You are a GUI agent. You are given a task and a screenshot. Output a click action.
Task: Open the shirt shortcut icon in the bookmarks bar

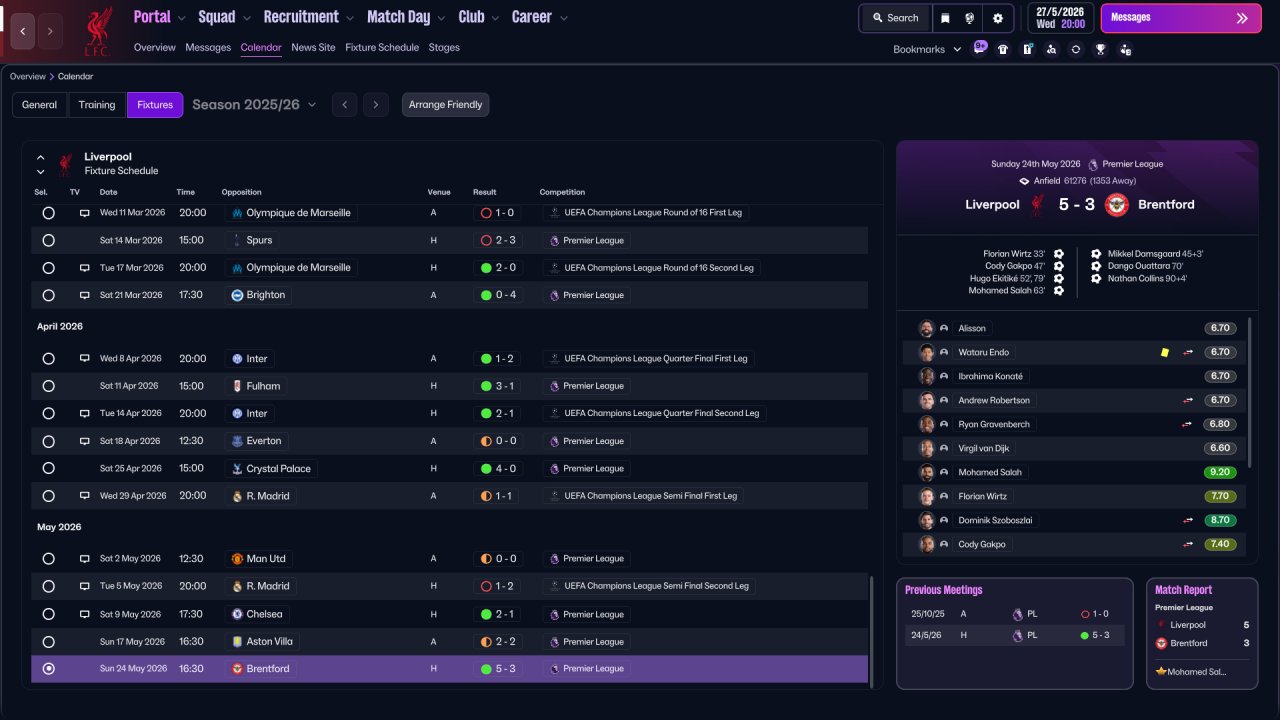coord(1003,49)
